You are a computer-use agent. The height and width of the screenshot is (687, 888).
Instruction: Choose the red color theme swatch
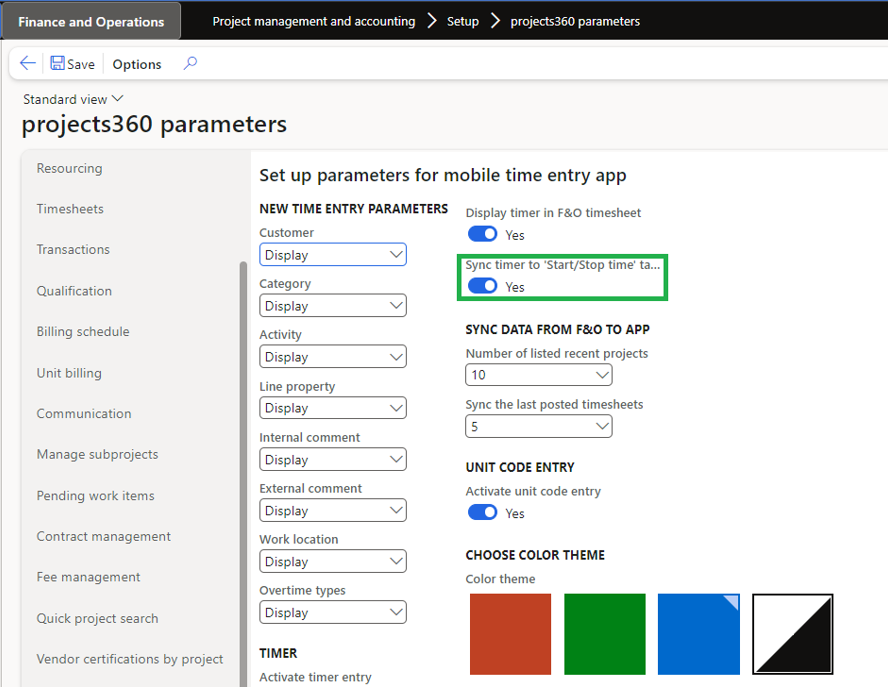point(511,634)
